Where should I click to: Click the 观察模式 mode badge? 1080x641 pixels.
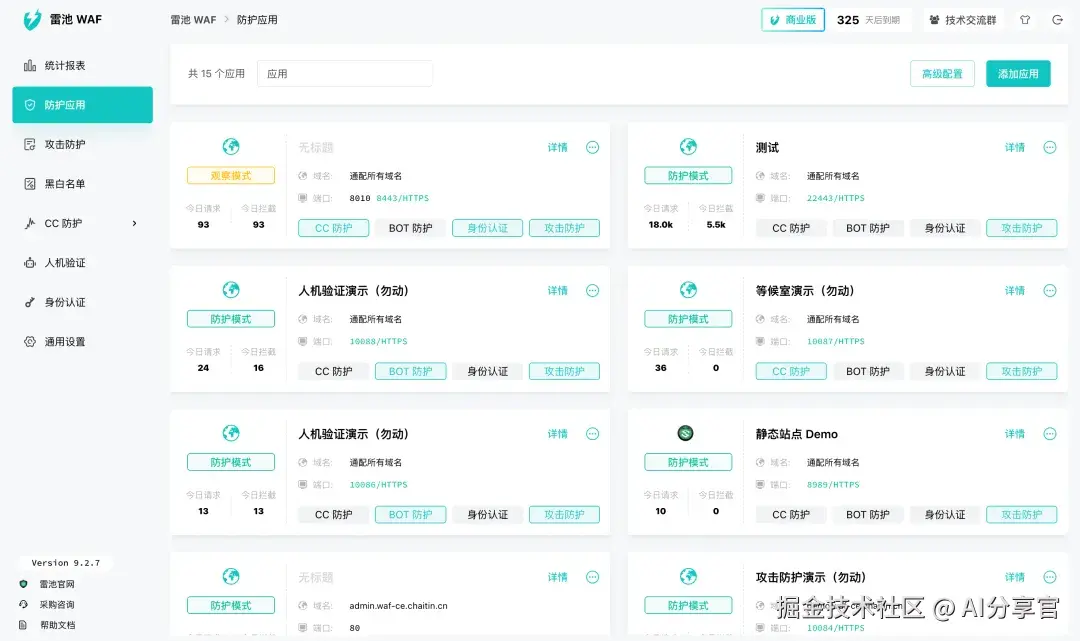[231, 176]
